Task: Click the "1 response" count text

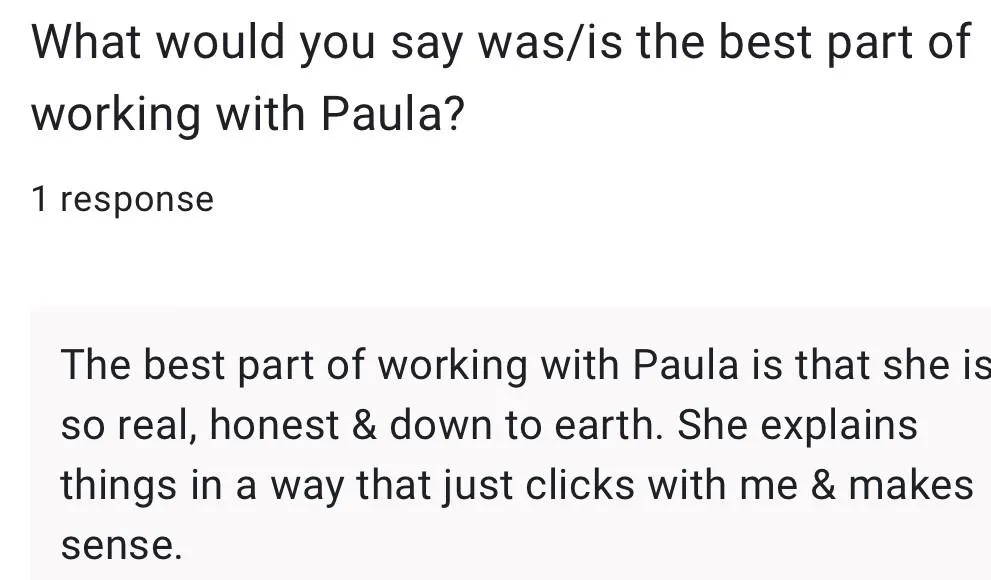Action: point(123,200)
